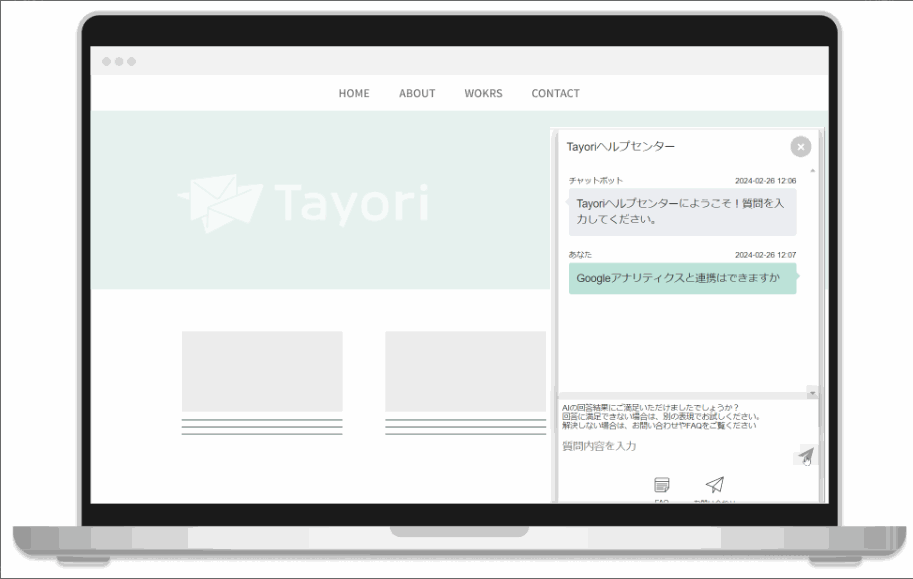The height and width of the screenshot is (579, 913).
Task: Click the Tayoriヘルプセンター chat header title
Action: [x=620, y=147]
